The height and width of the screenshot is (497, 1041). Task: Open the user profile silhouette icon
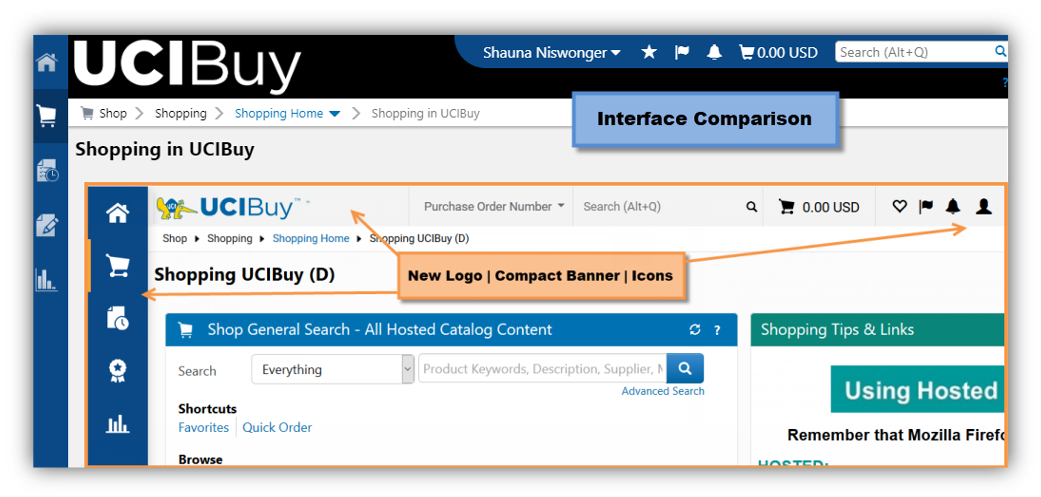(x=983, y=206)
